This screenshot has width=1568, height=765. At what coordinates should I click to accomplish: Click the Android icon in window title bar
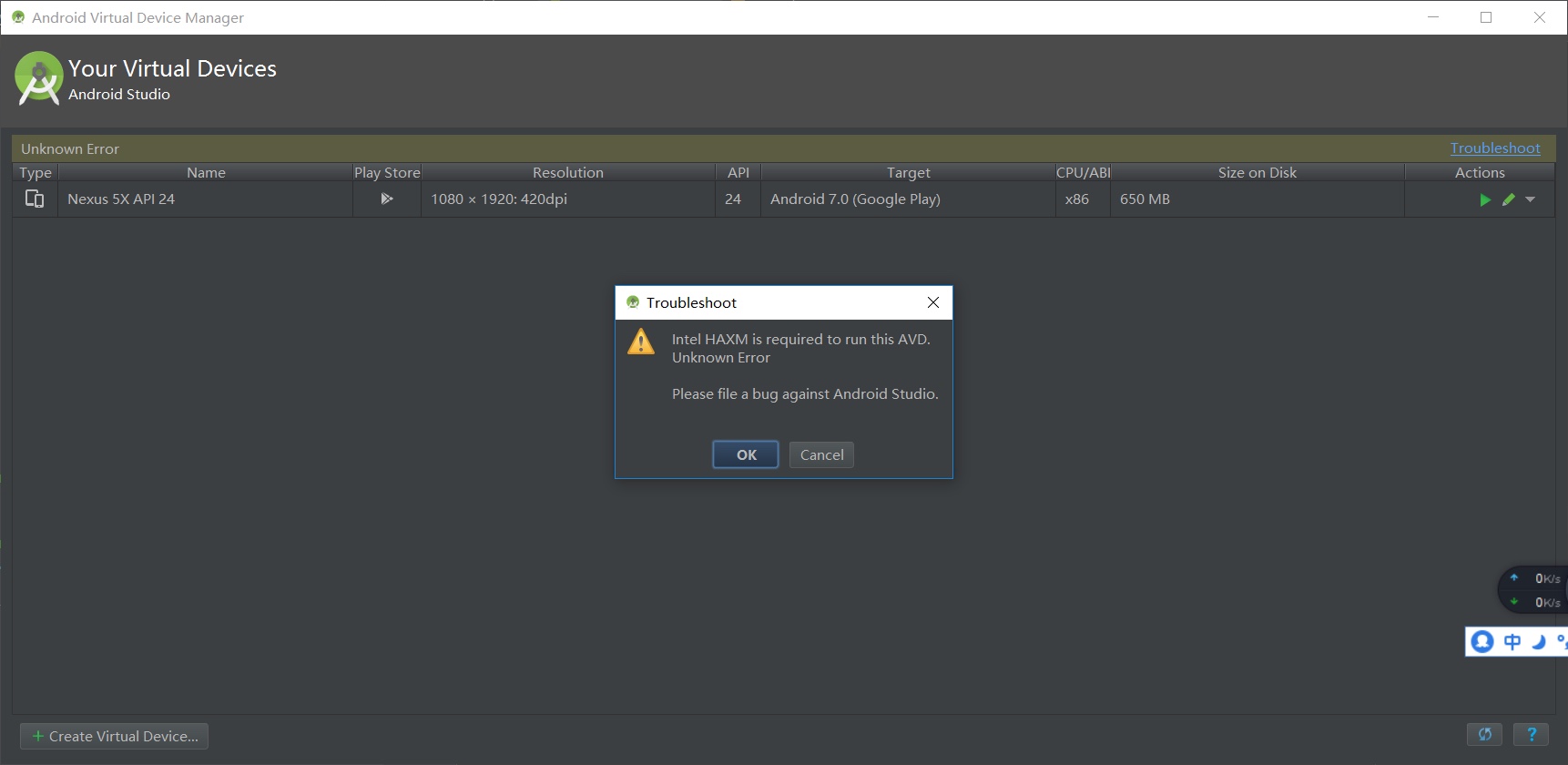[18, 17]
